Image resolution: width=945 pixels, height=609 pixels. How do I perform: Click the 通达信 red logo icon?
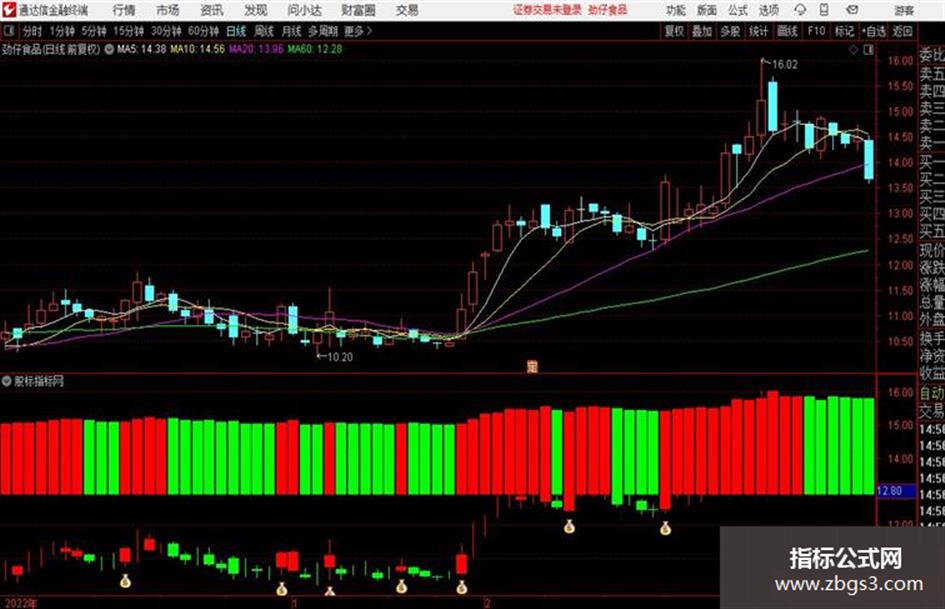click(9, 10)
